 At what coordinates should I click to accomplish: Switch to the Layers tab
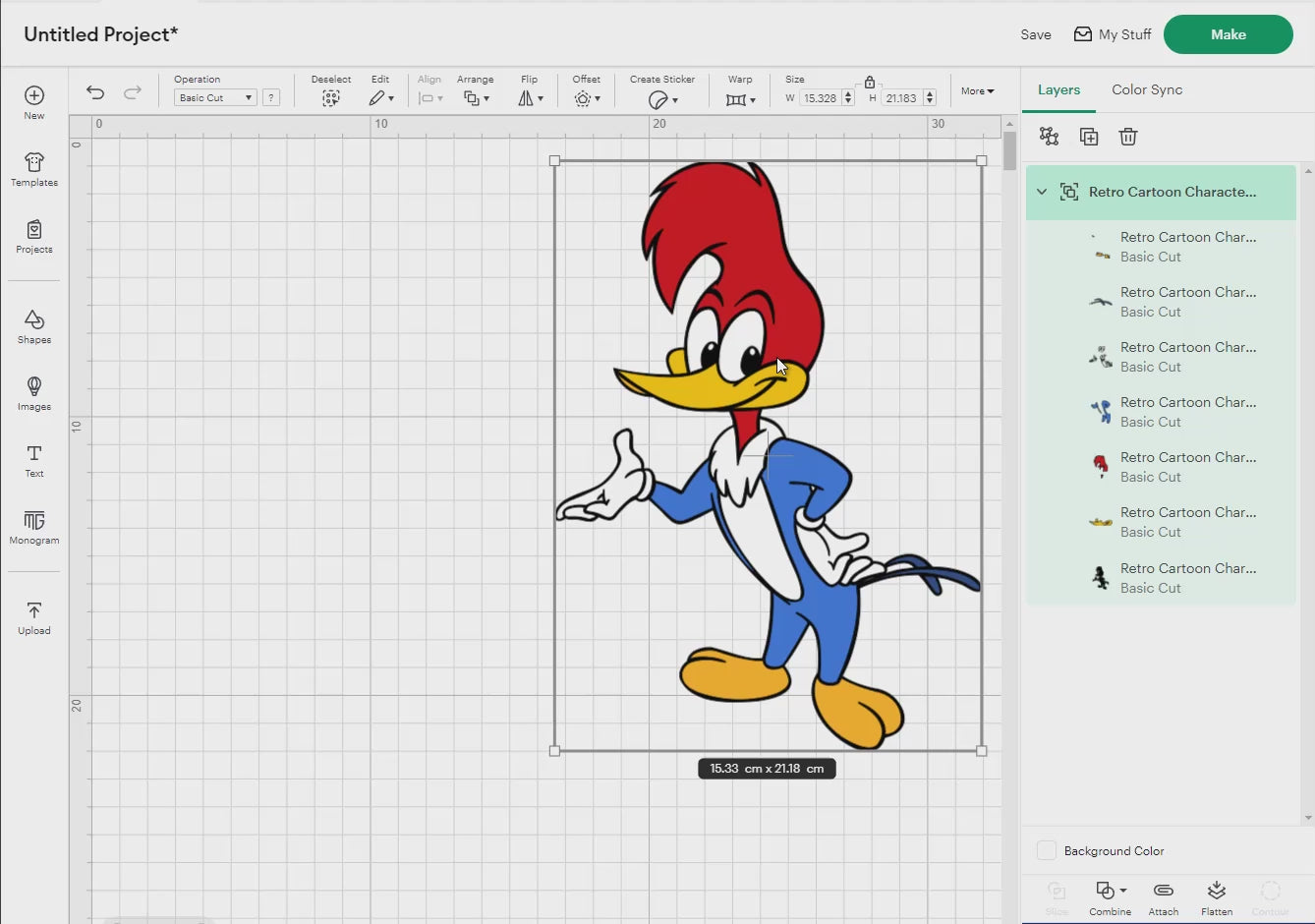pos(1058,89)
